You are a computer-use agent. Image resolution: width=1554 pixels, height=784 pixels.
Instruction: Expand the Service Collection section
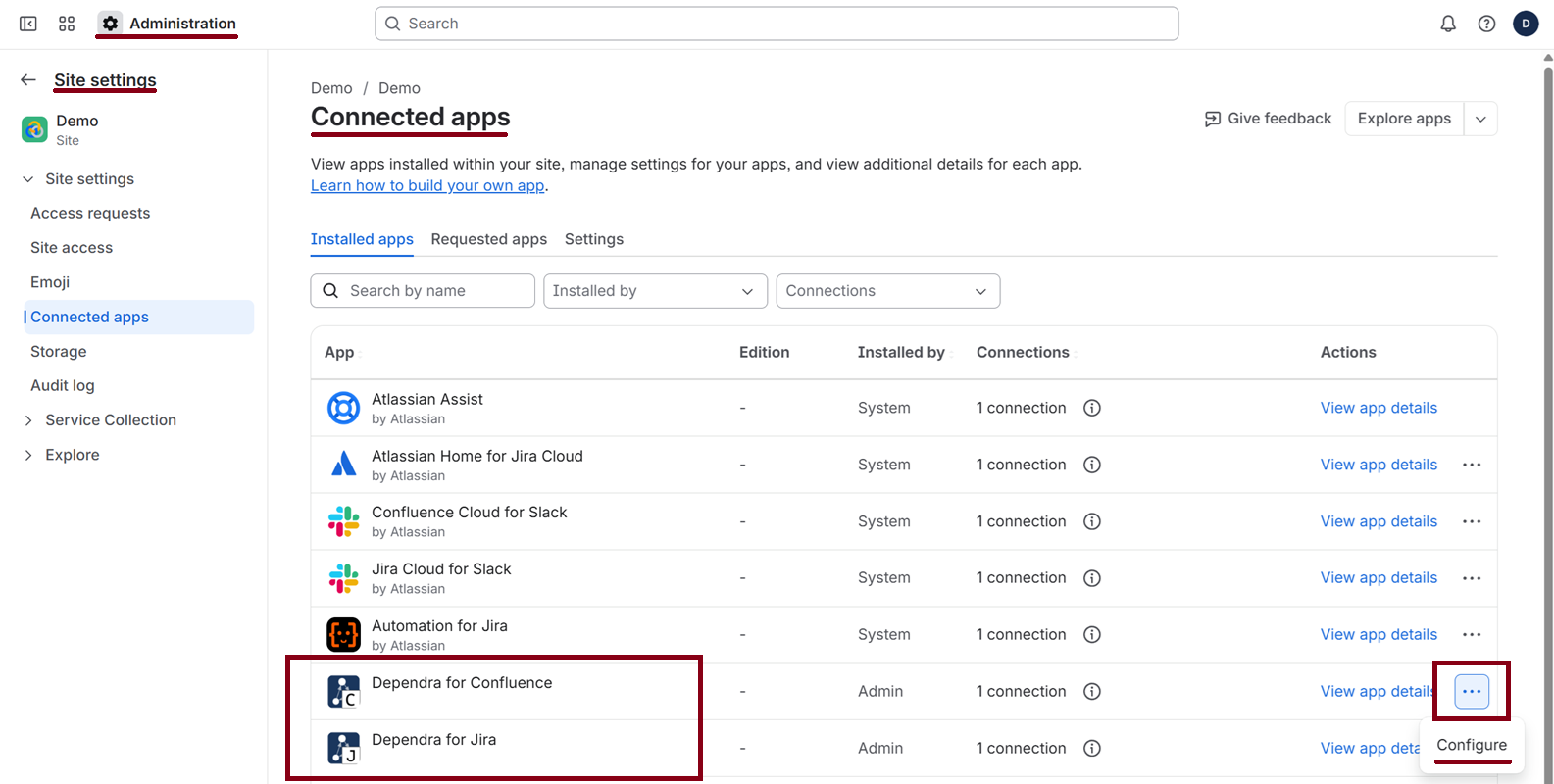[x=28, y=420]
